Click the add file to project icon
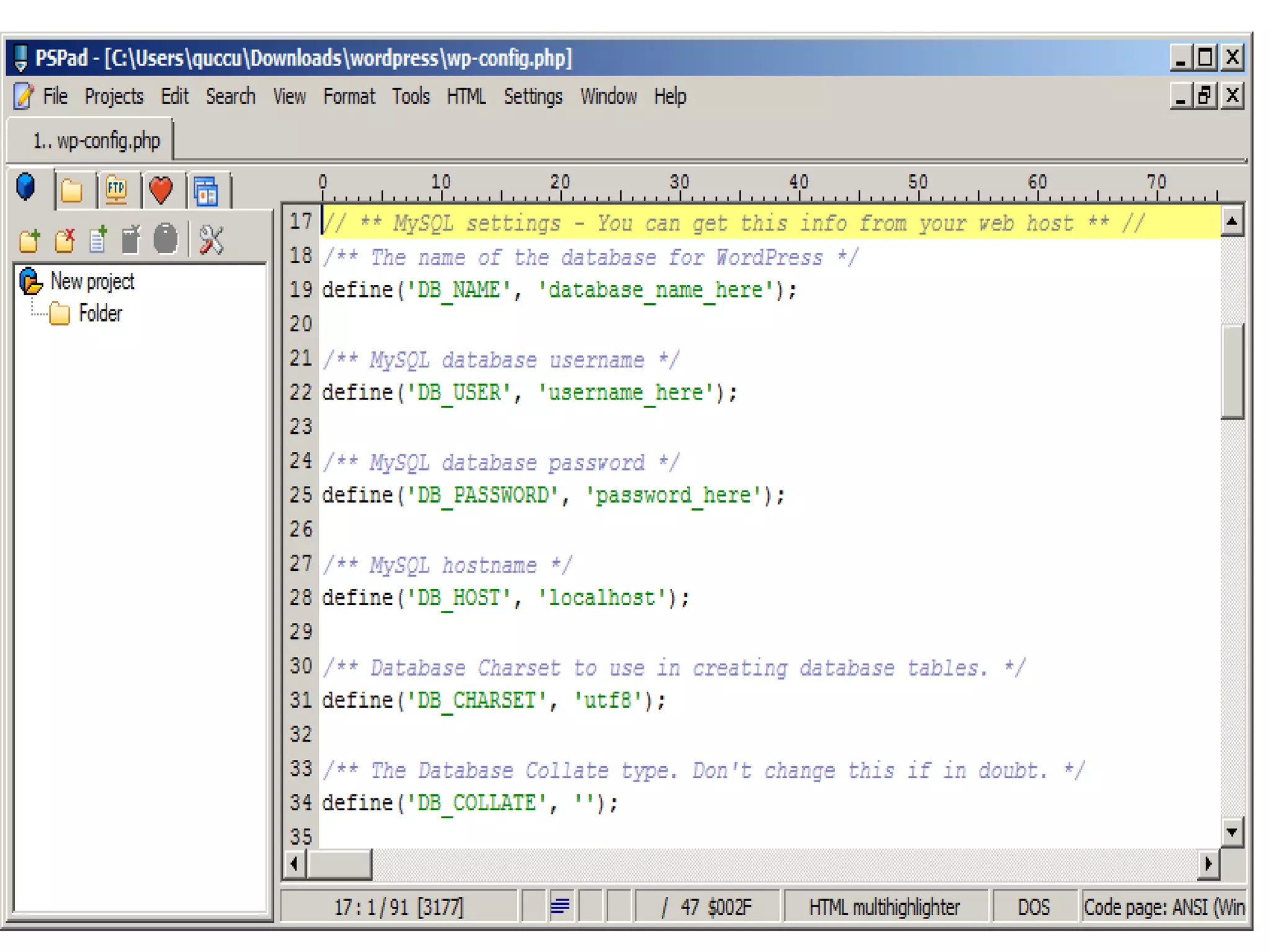 tap(98, 240)
